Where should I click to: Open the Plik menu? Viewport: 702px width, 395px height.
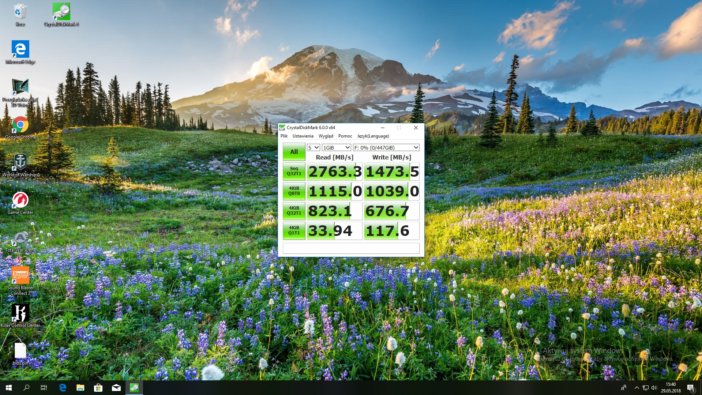(284, 136)
